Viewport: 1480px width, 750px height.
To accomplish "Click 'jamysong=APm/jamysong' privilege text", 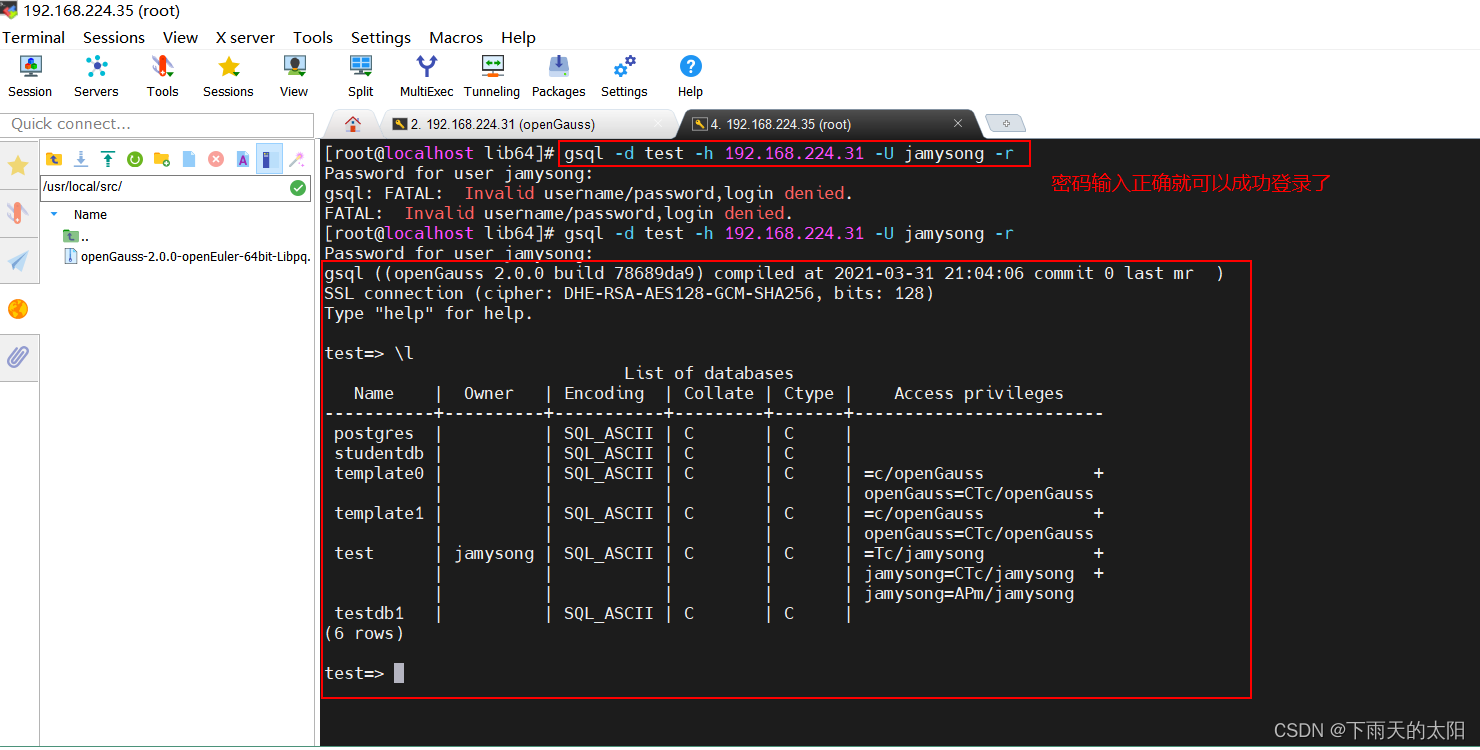I will coord(969,593).
